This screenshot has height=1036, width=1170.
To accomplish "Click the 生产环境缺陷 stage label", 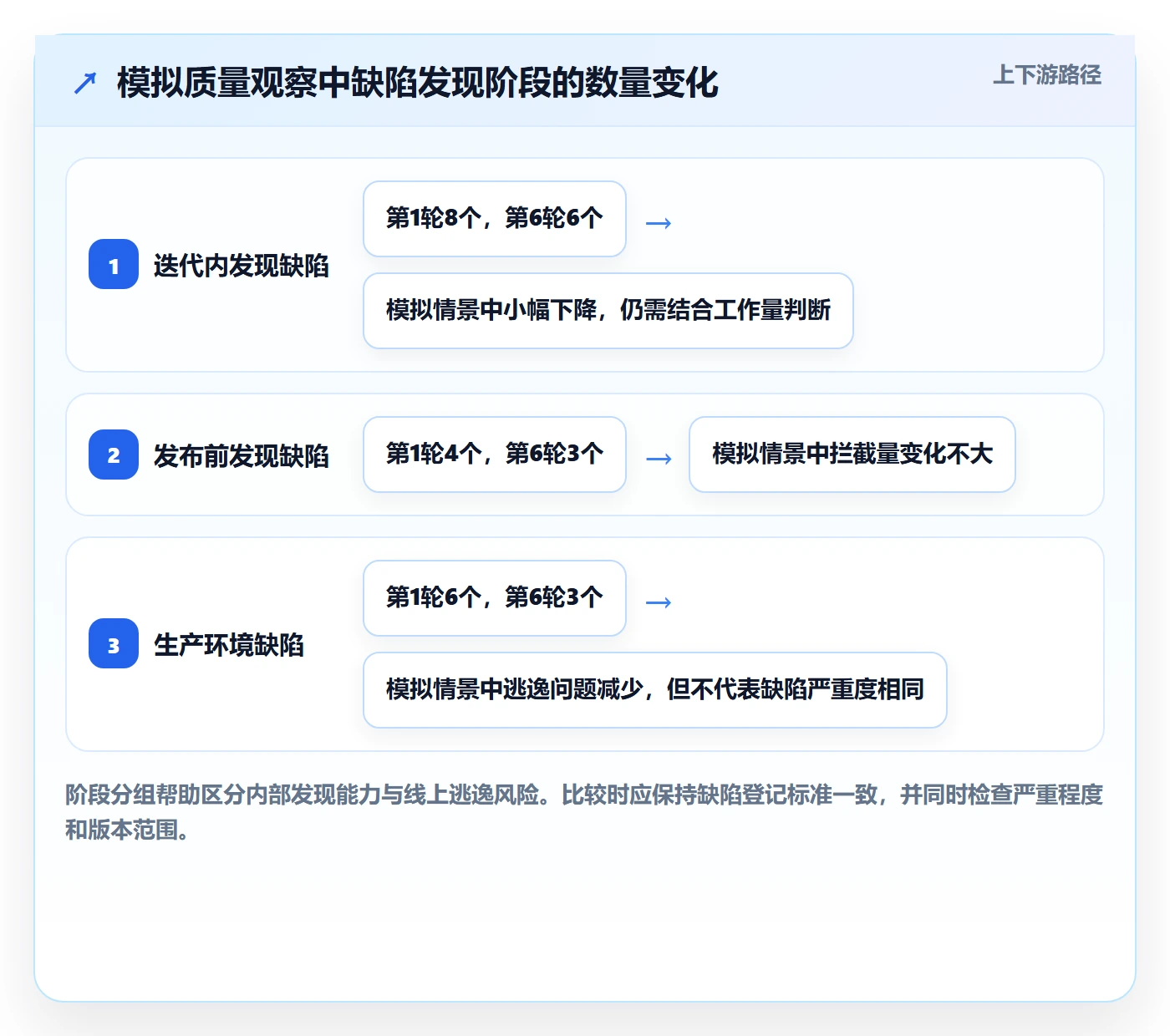I will (x=228, y=645).
